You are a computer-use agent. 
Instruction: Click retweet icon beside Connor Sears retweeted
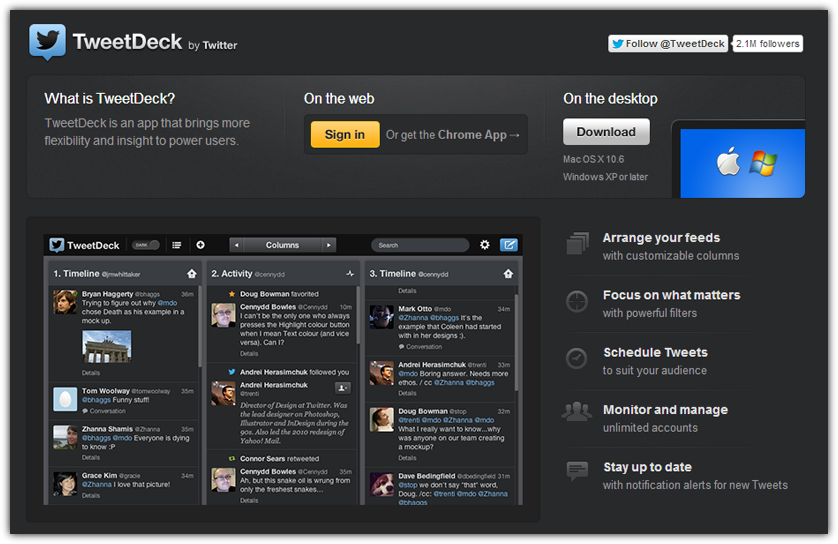point(232,458)
